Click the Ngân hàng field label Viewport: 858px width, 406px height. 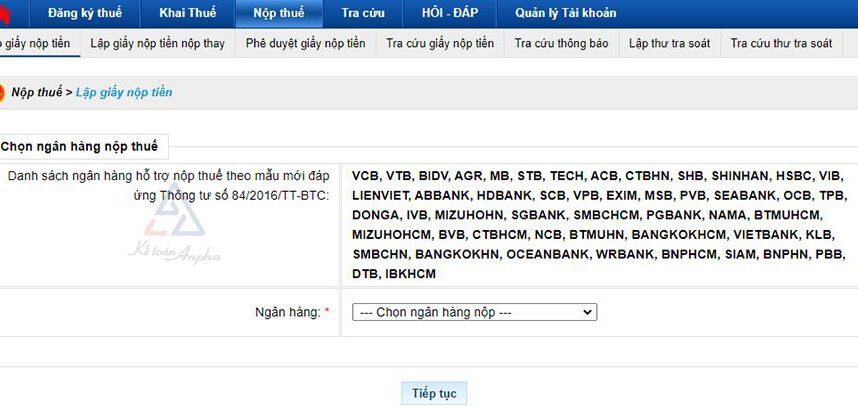tap(288, 312)
